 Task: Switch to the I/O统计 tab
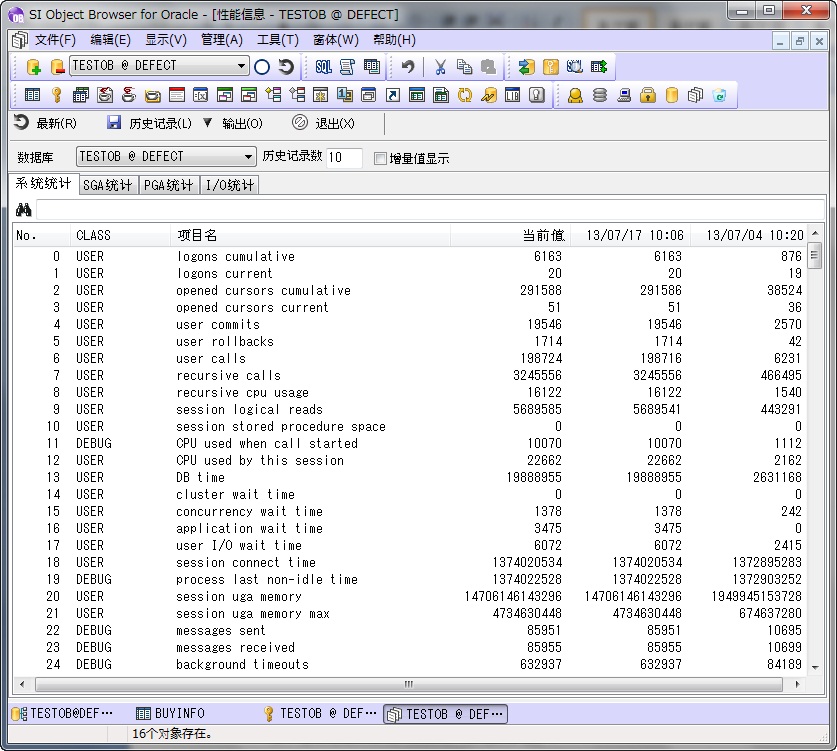(230, 185)
